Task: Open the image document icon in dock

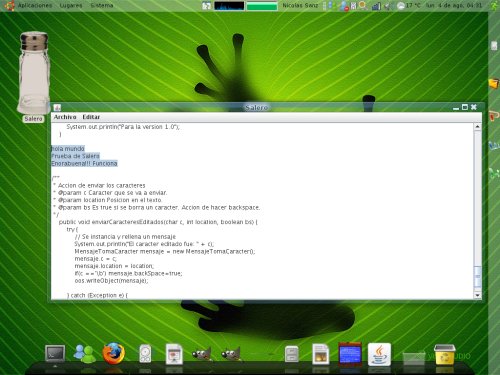Action: [x=321, y=354]
